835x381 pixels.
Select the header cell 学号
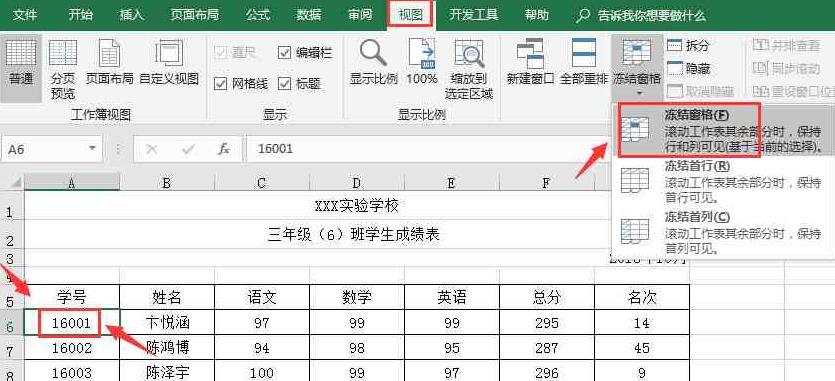(72, 297)
